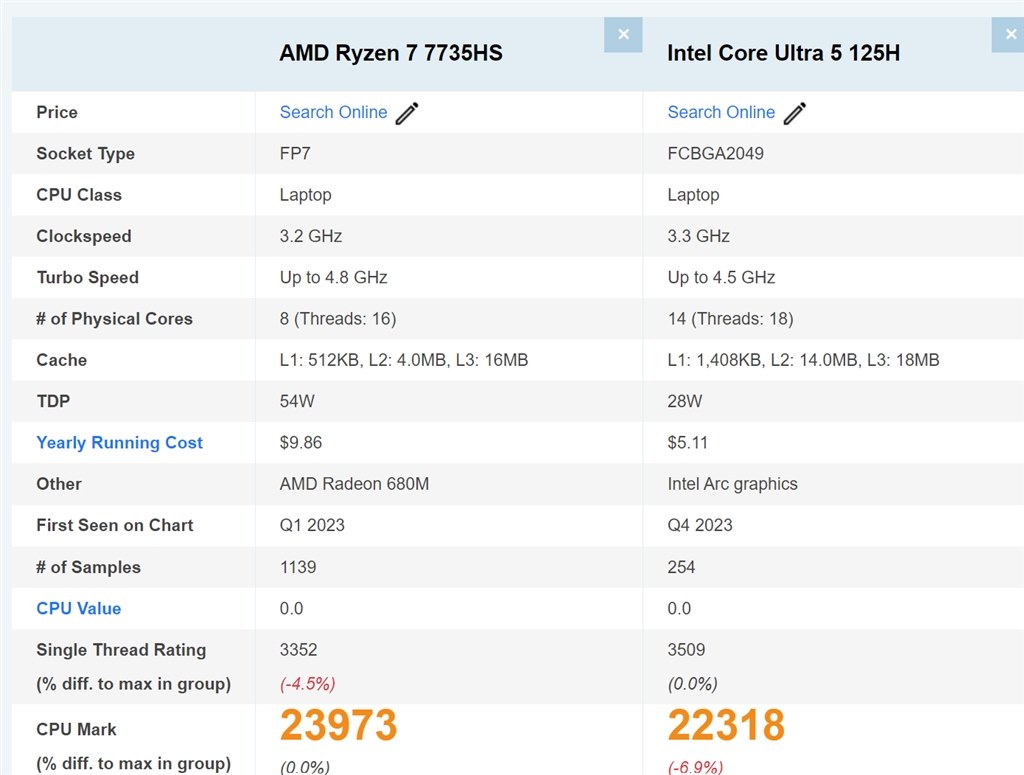
Task: Select the 22318 CPU Mark score
Action: tap(726, 726)
